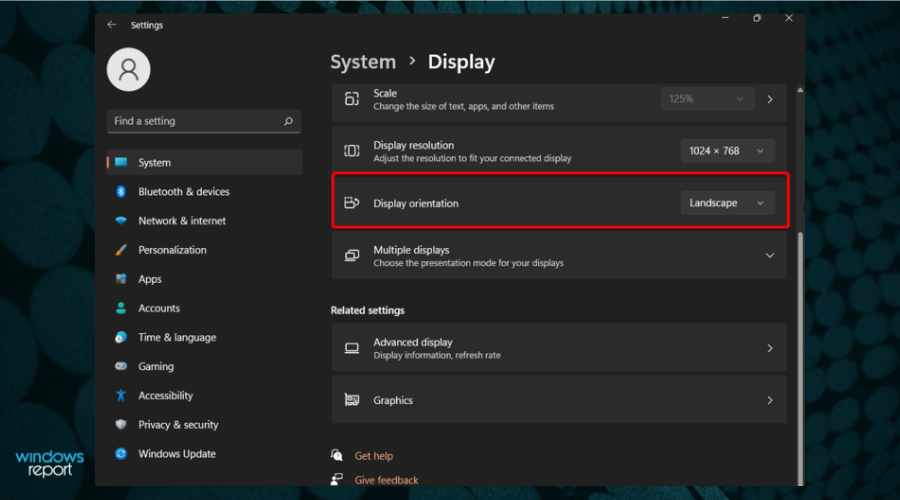Go to Gaming settings
Image resolution: width=900 pixels, height=500 pixels.
(204, 366)
